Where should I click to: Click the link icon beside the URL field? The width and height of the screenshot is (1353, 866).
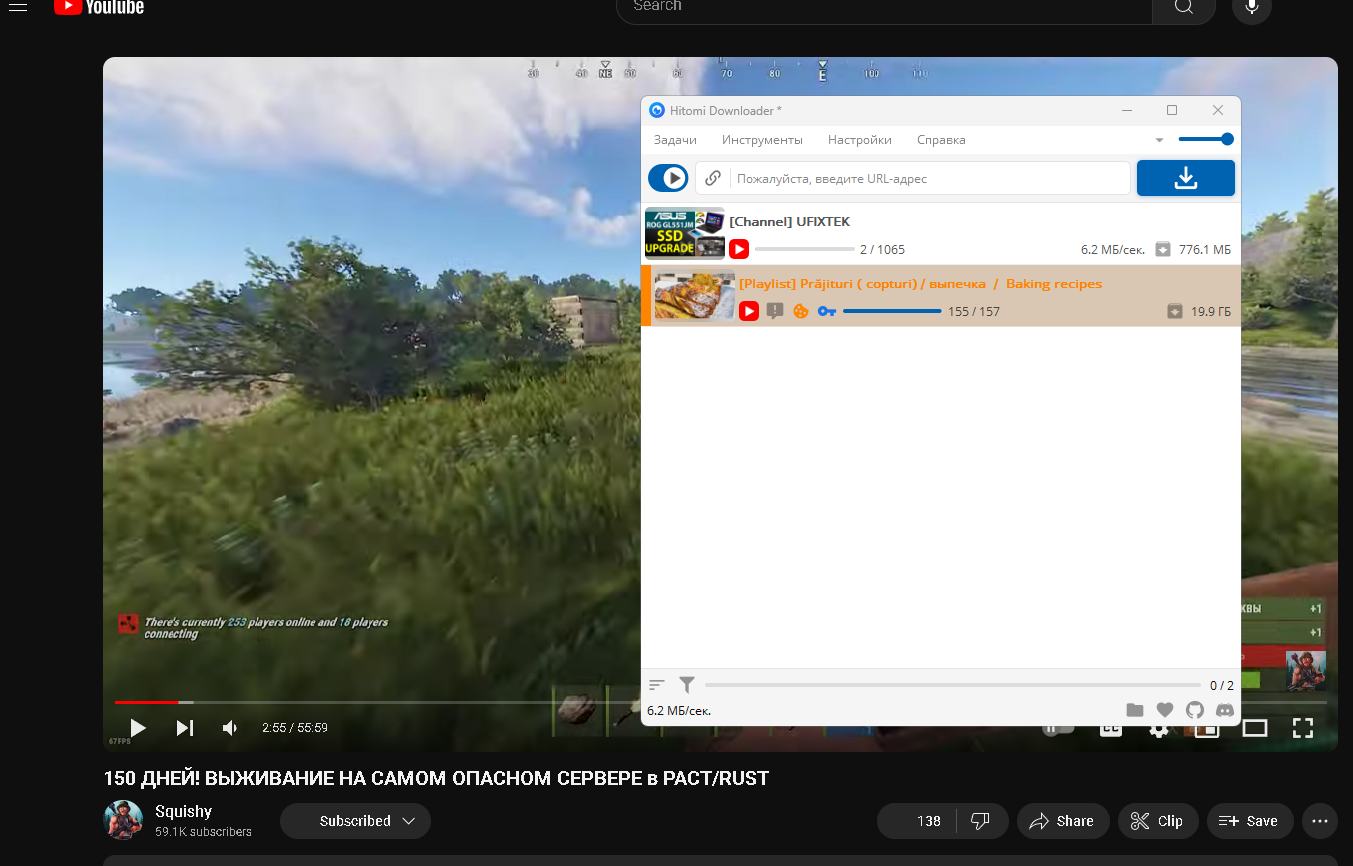[x=713, y=178]
